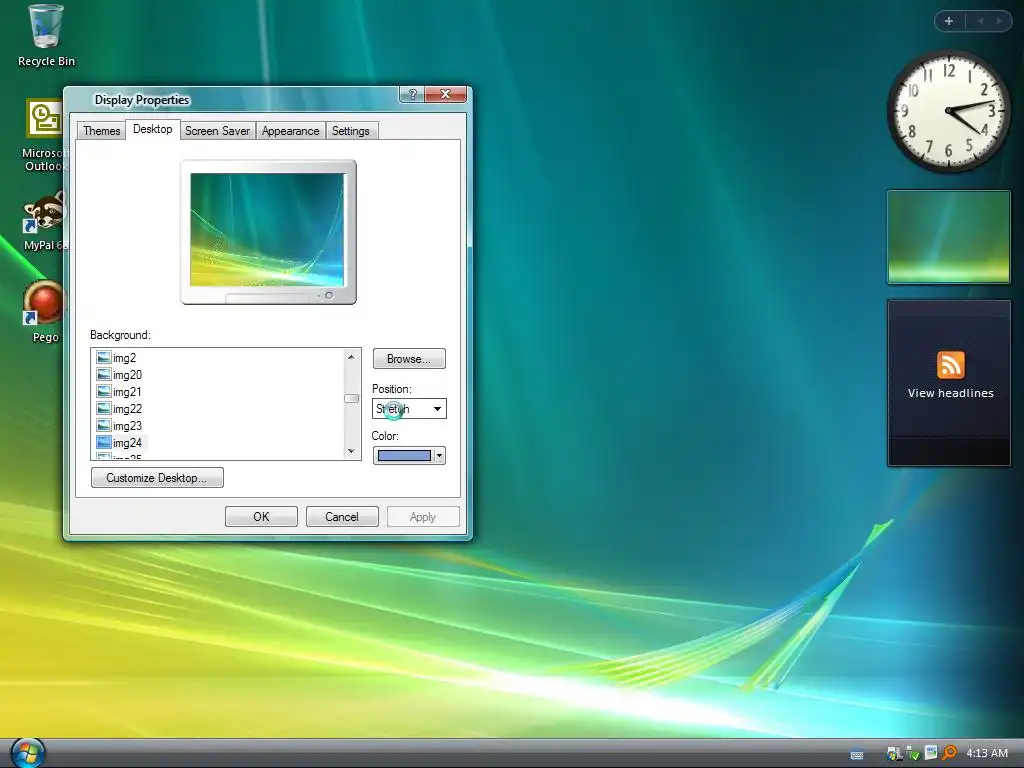Image resolution: width=1024 pixels, height=768 pixels.
Task: Open the Position dropdown showing Stretch
Action: point(409,409)
